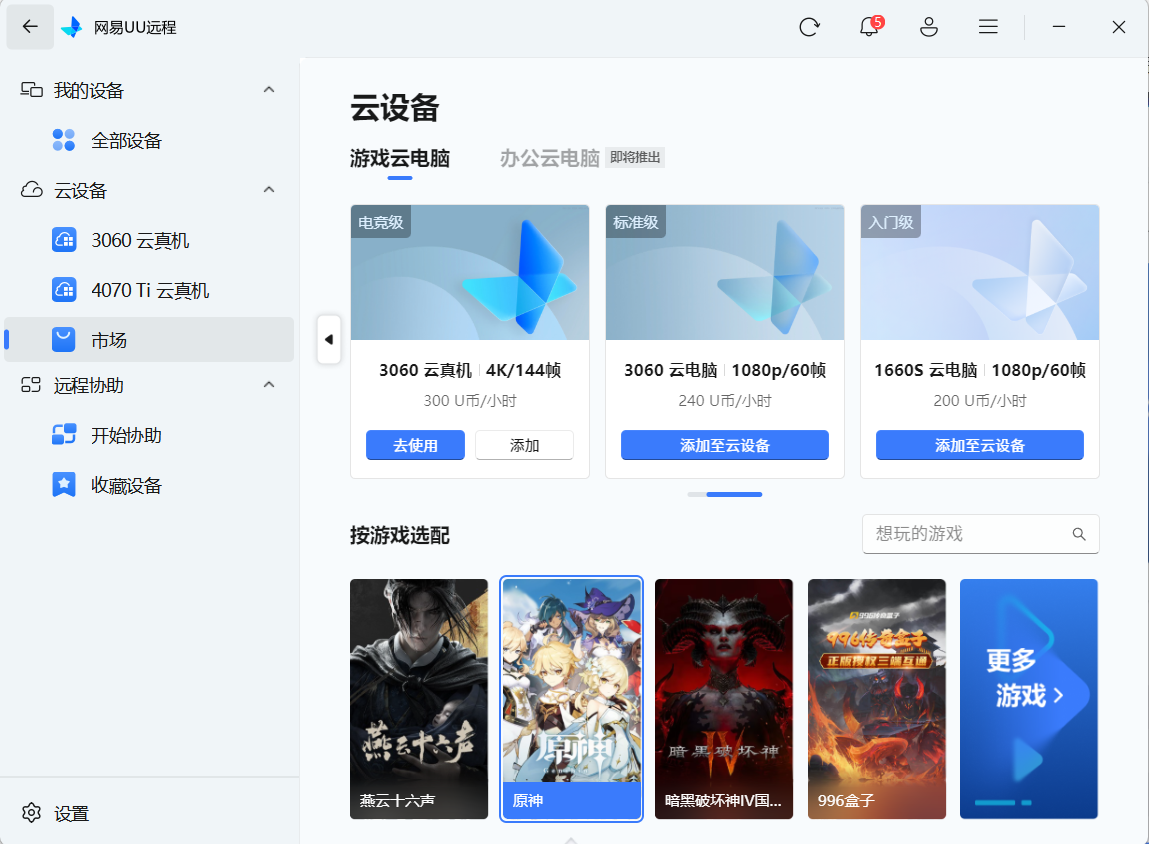Add 1660S 云电脑 to cloud devices

(x=980, y=445)
